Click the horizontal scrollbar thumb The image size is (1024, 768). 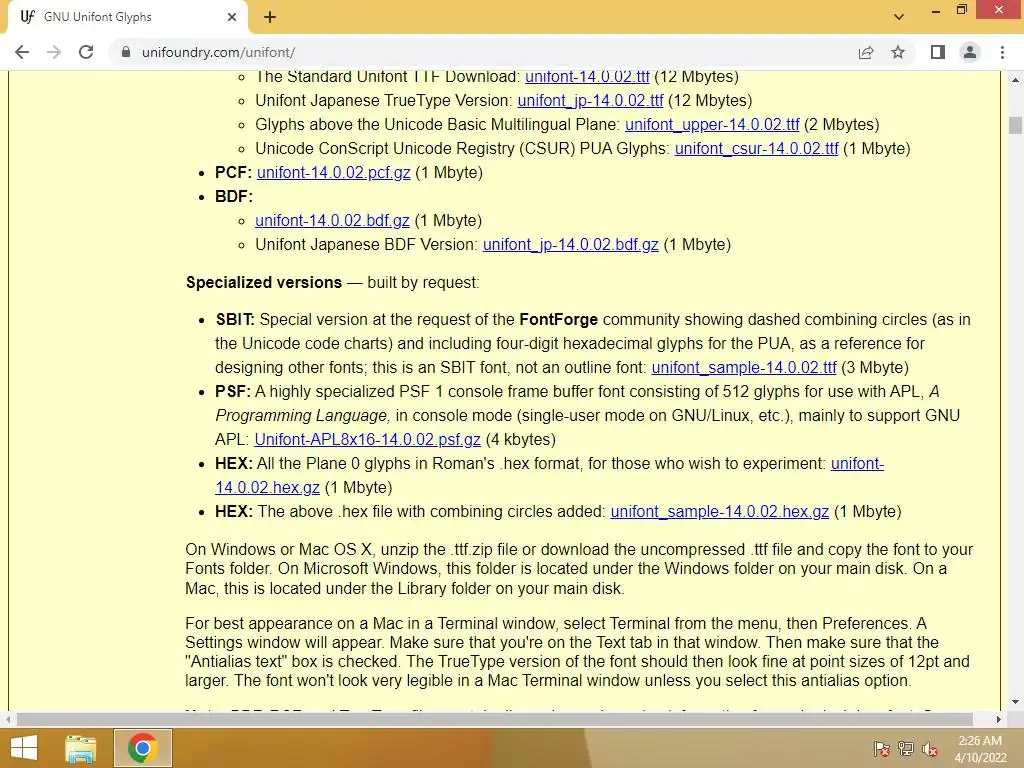494,719
